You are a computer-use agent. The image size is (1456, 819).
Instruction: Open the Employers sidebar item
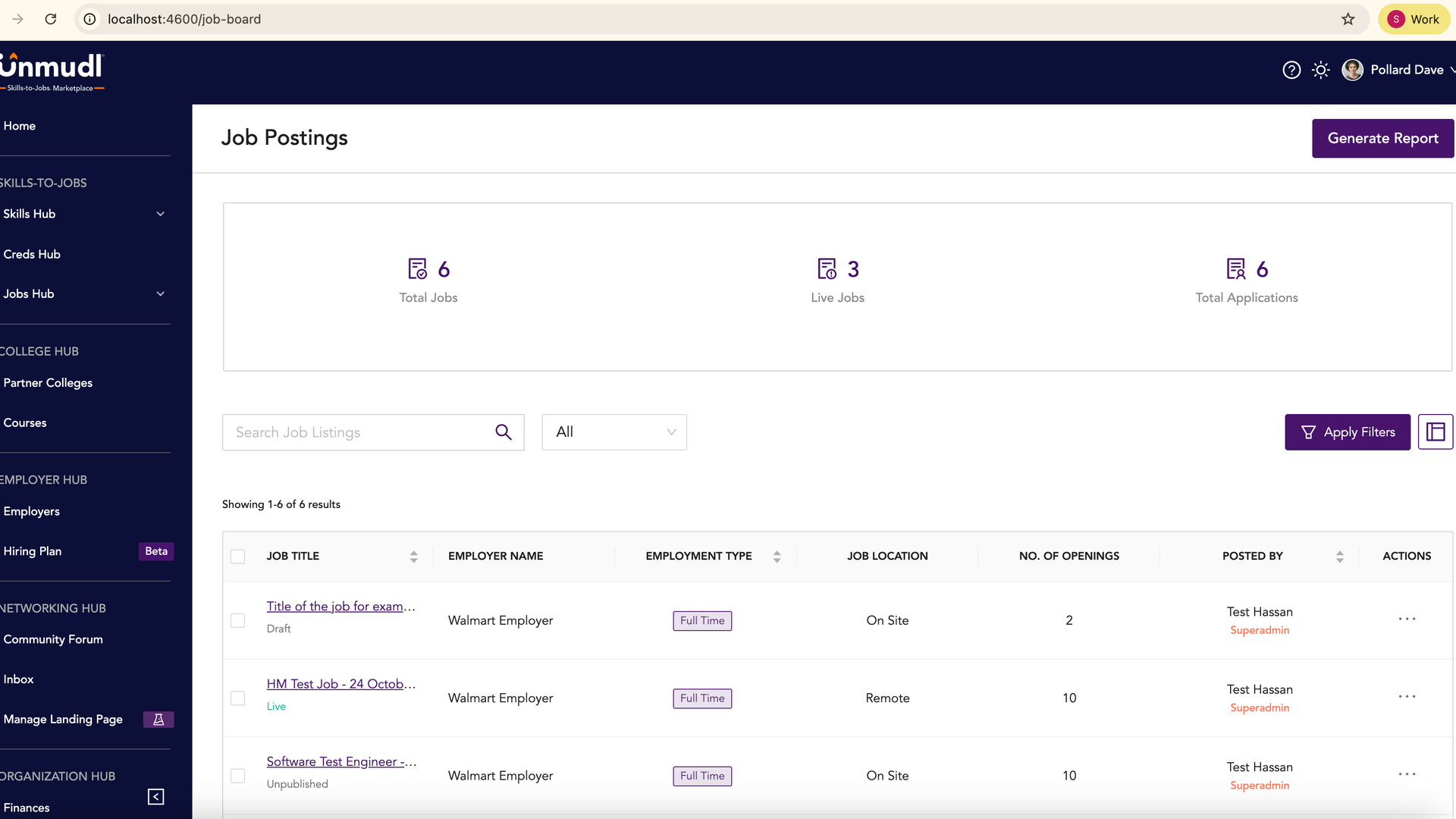[x=32, y=511]
